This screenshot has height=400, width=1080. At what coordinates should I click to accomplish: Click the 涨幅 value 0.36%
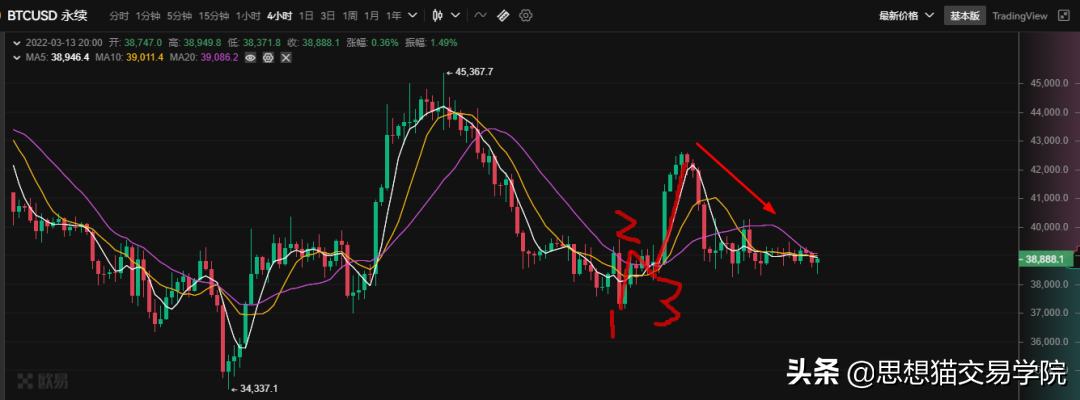tap(385, 43)
